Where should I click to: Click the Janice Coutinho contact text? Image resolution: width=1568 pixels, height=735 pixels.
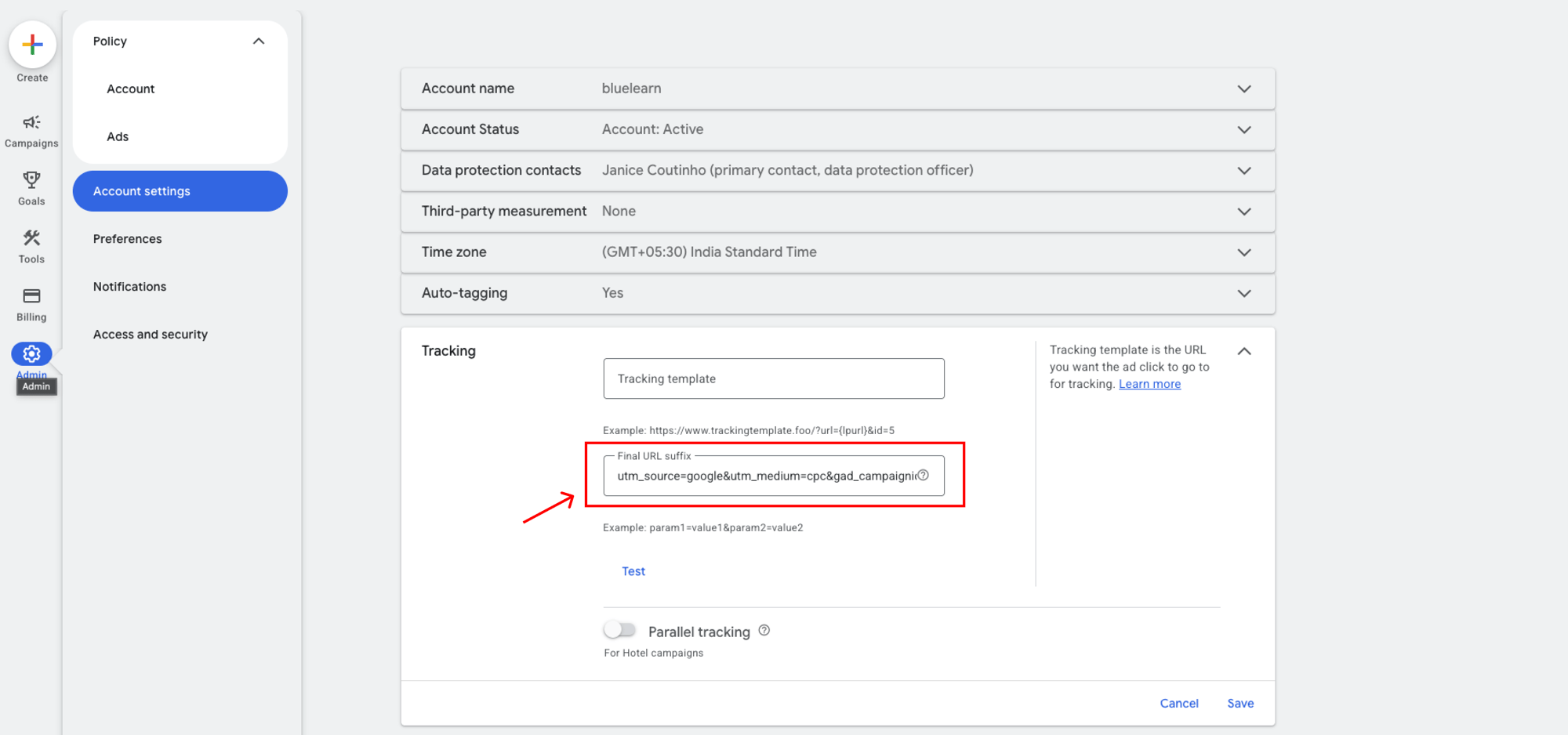[787, 170]
